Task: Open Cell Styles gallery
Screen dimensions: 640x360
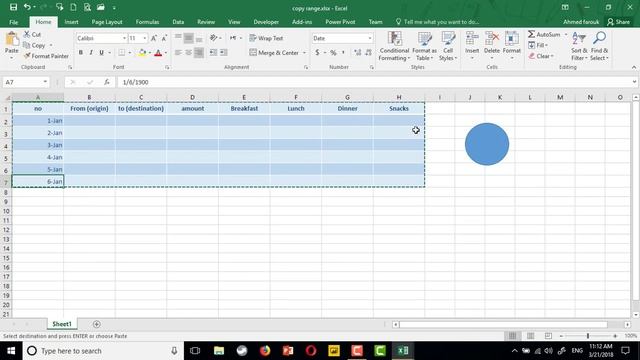Action: (448, 46)
